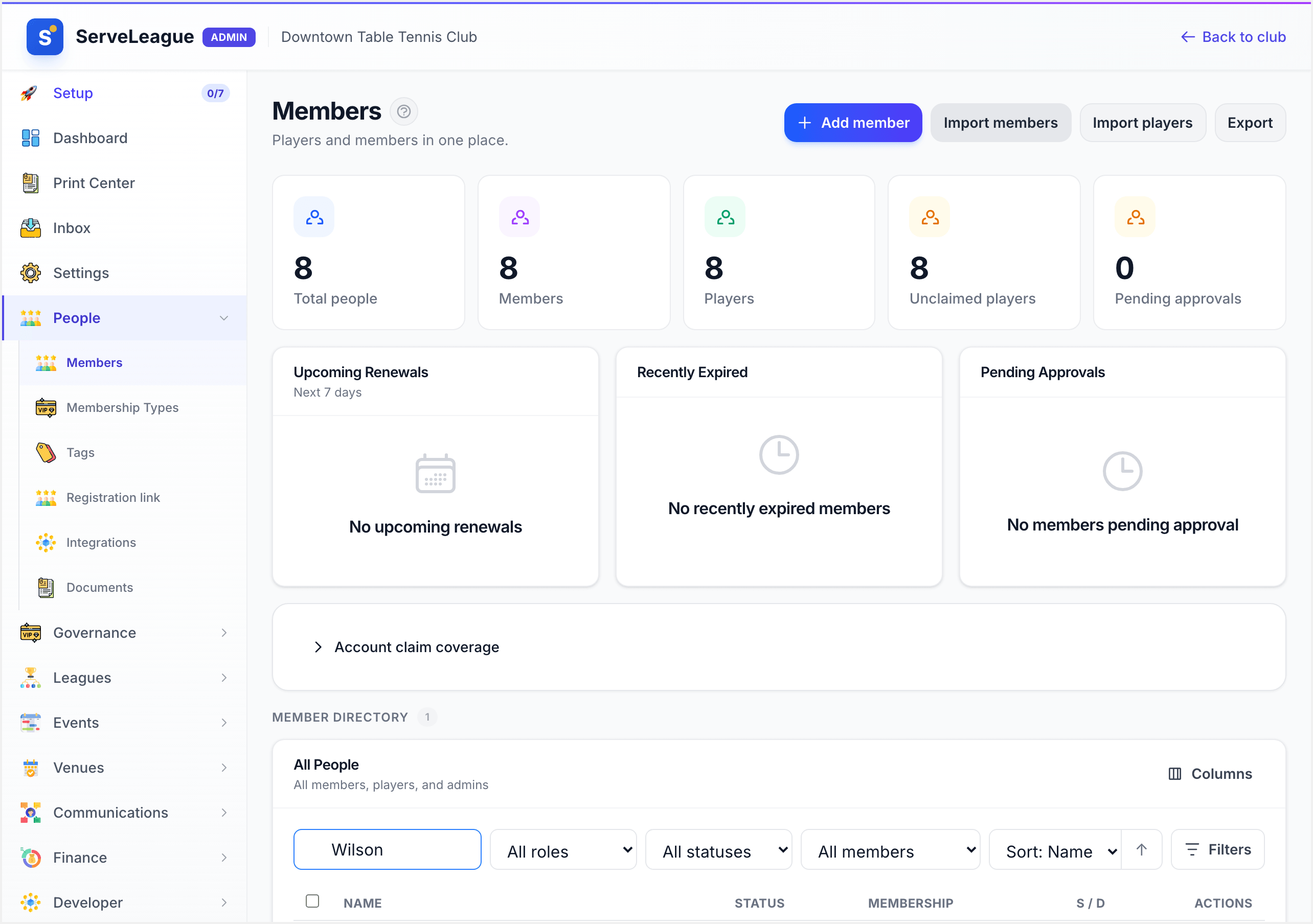Click the Total people card icon

pos(314,217)
